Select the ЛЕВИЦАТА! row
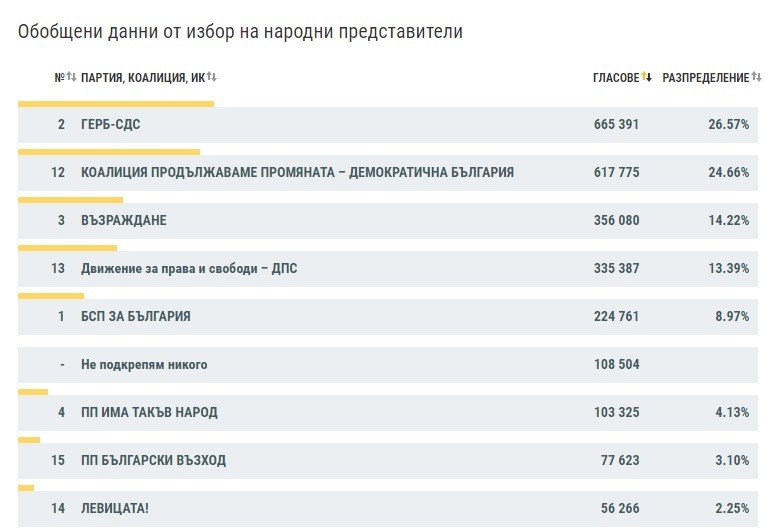Screen dimensions: 771x530 (x=115, y=508)
